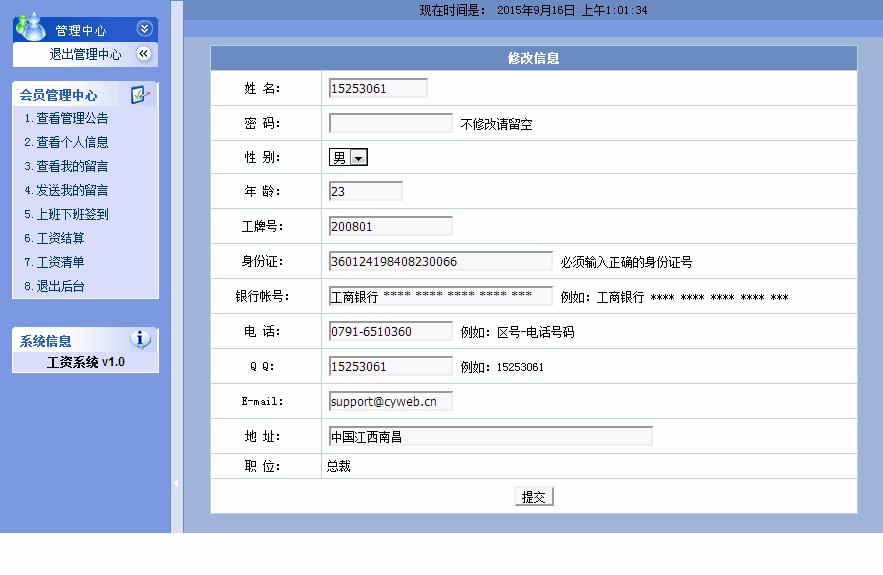
Task: Click the 必须输入正确的身份证号 hint
Action: coord(626,262)
